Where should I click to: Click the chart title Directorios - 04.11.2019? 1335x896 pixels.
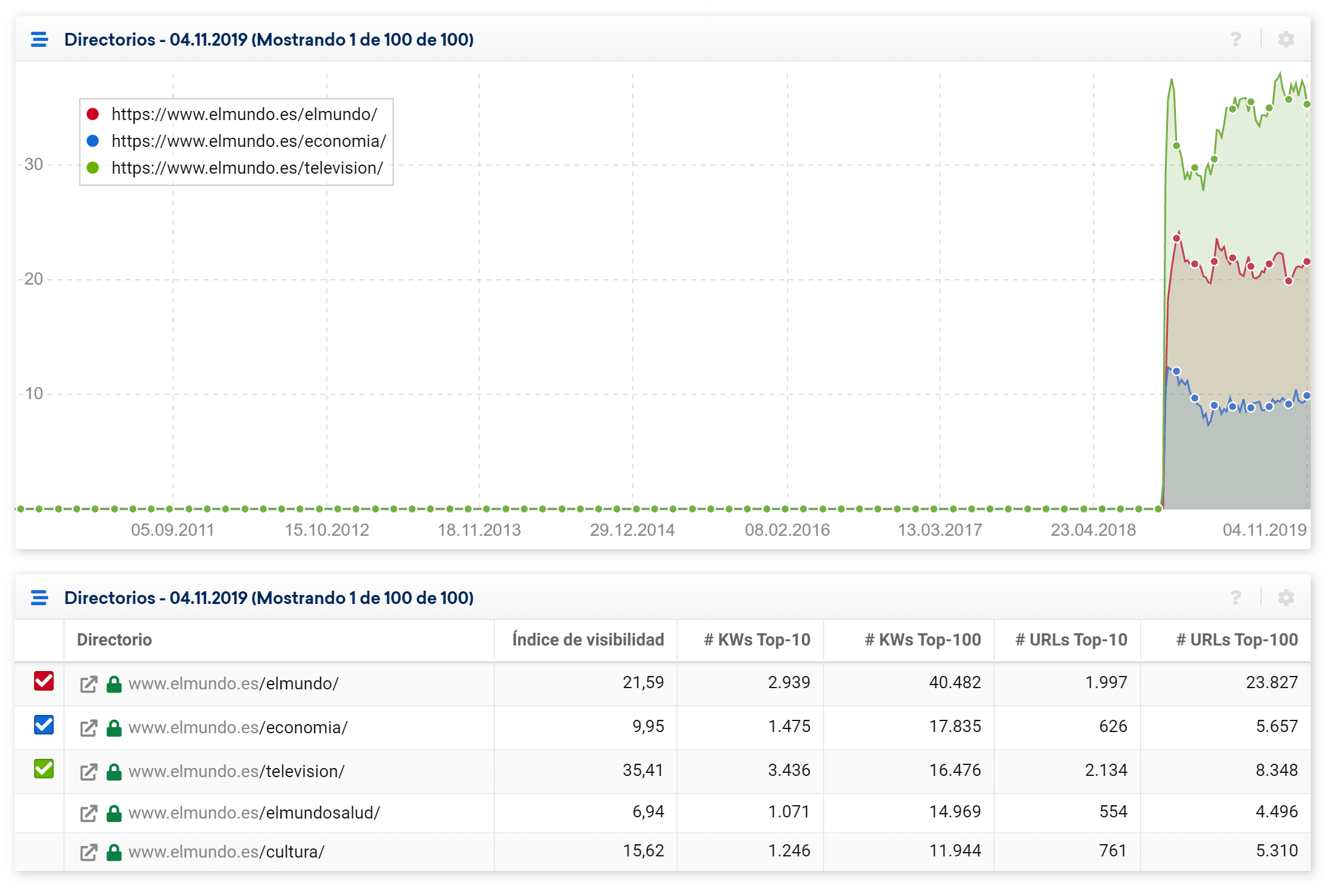(269, 40)
